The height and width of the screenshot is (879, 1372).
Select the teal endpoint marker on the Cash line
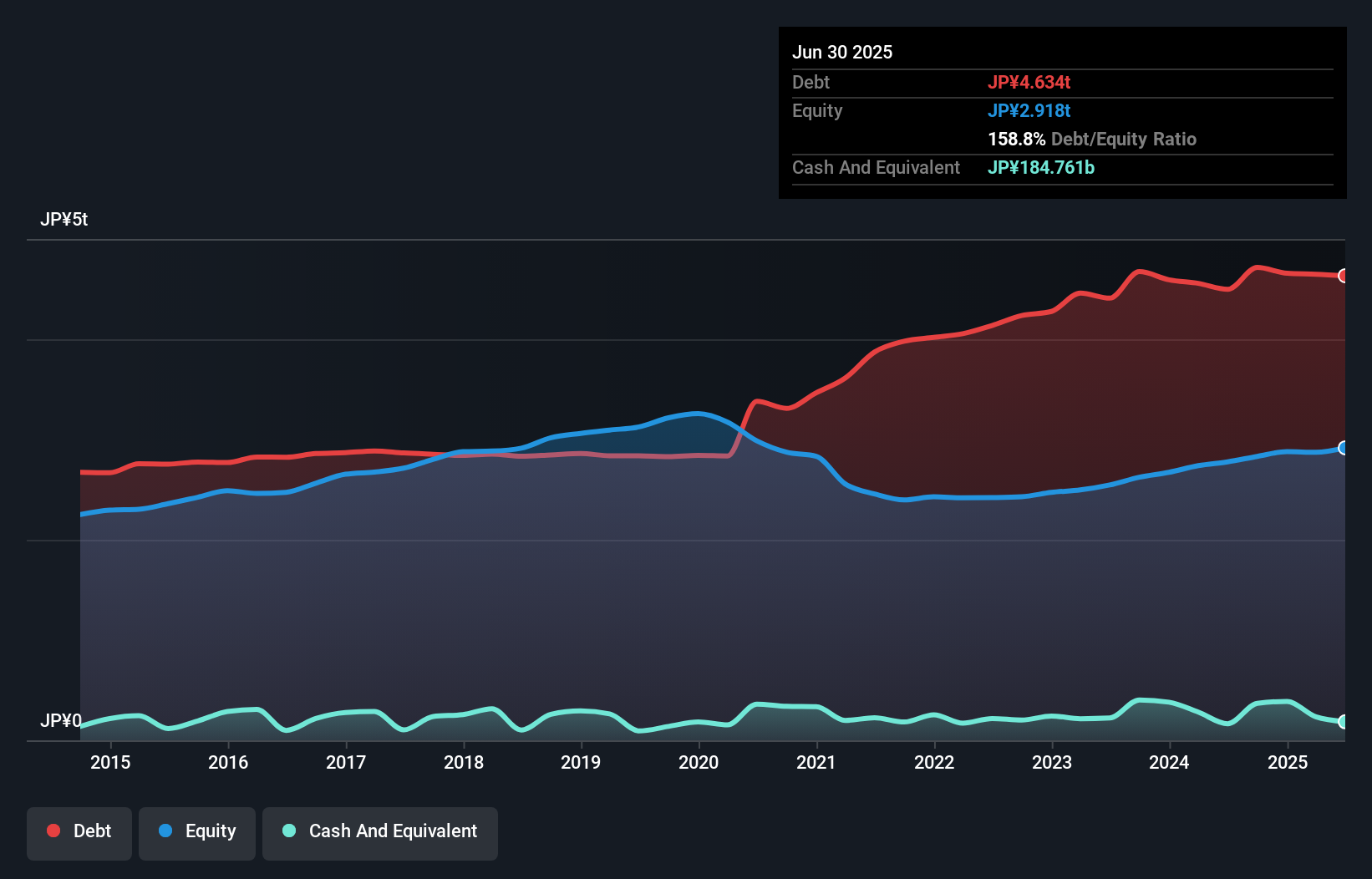1343,721
